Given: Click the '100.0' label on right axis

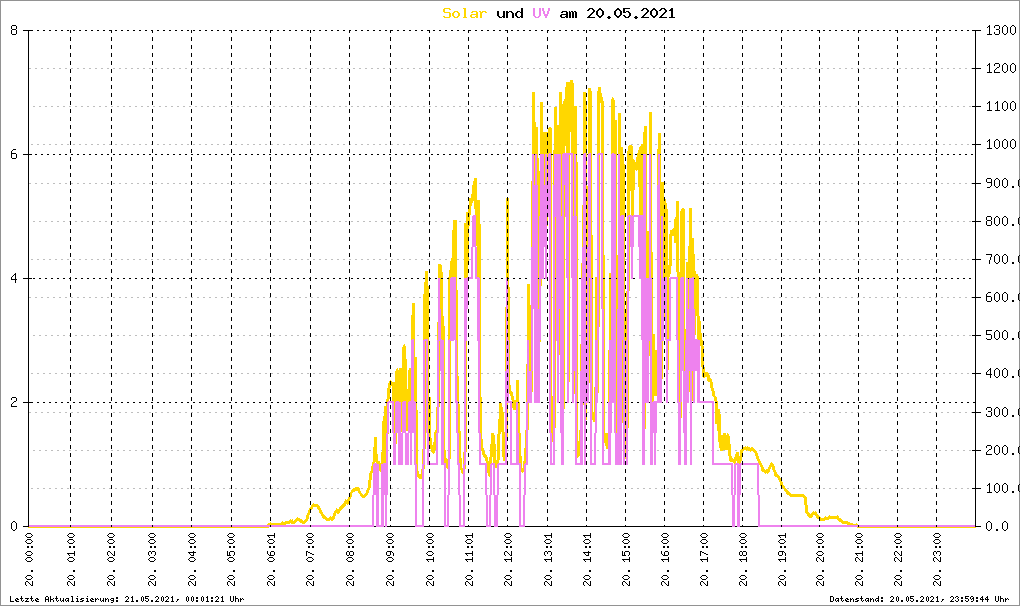Looking at the screenshot, I should (x=1002, y=488).
